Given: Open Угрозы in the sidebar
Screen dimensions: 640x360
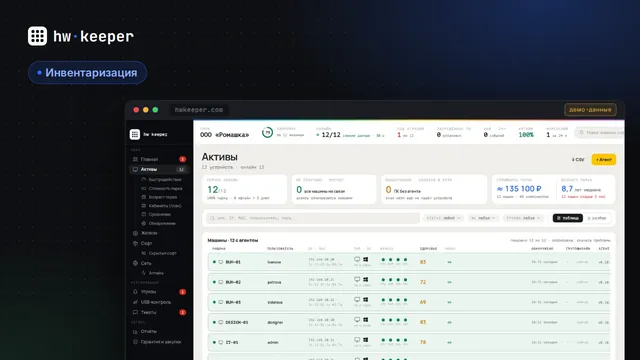Looking at the screenshot, I should [x=149, y=292].
